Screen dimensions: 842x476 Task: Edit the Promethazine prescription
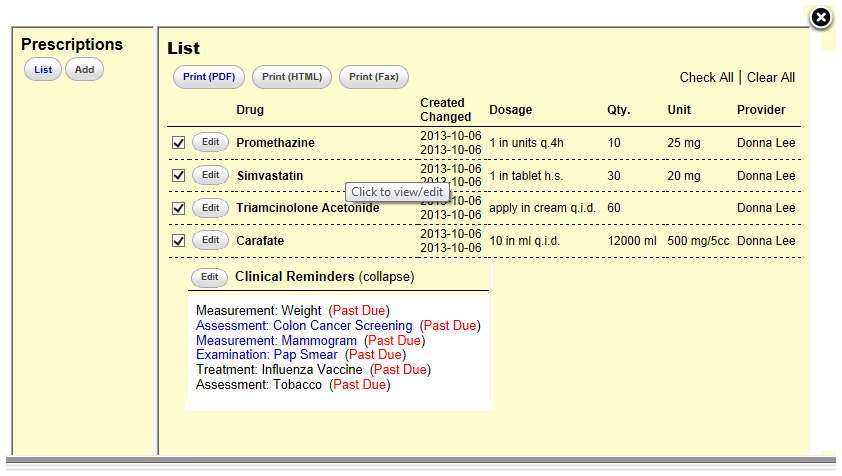(x=210, y=142)
